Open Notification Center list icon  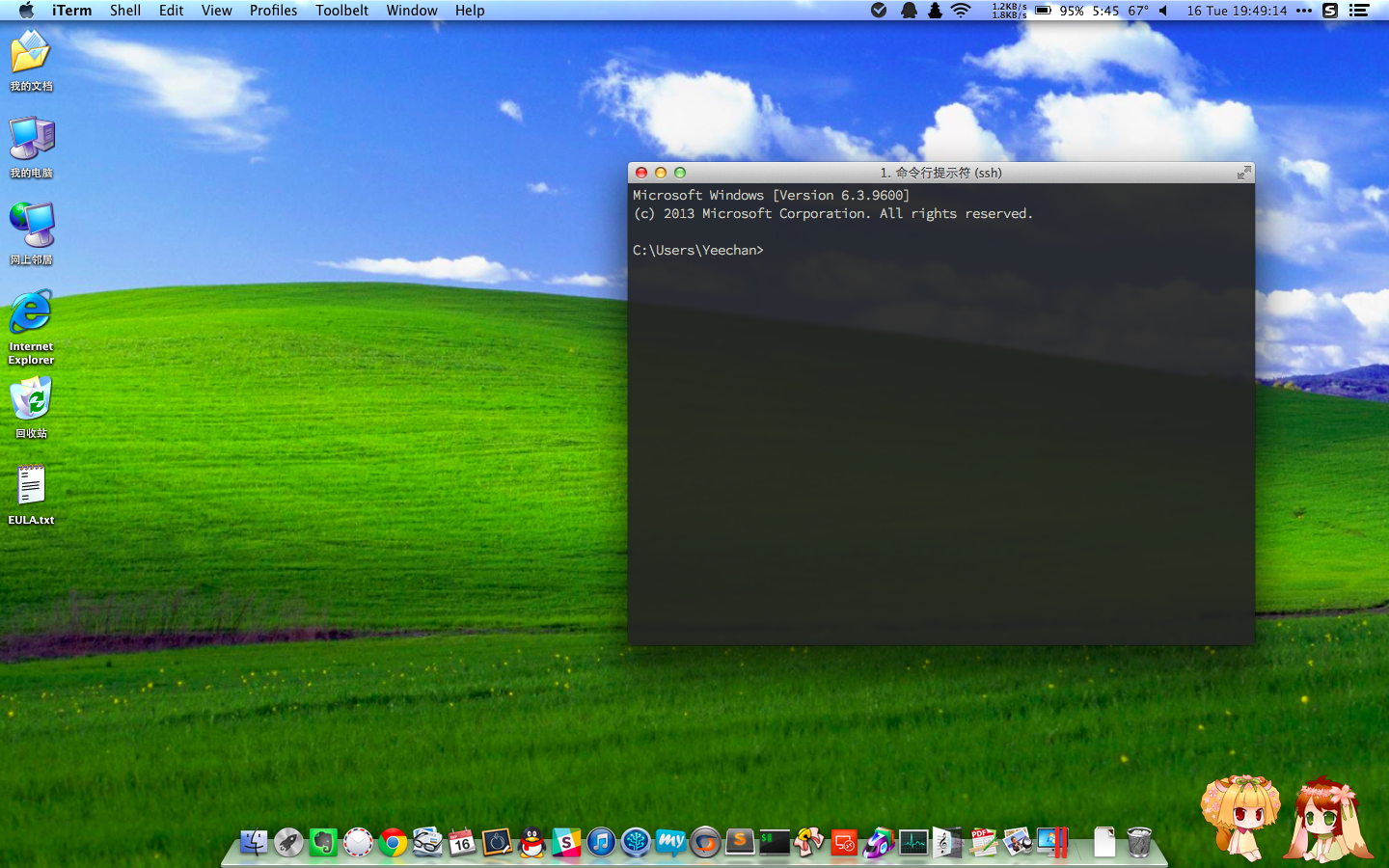1359,11
